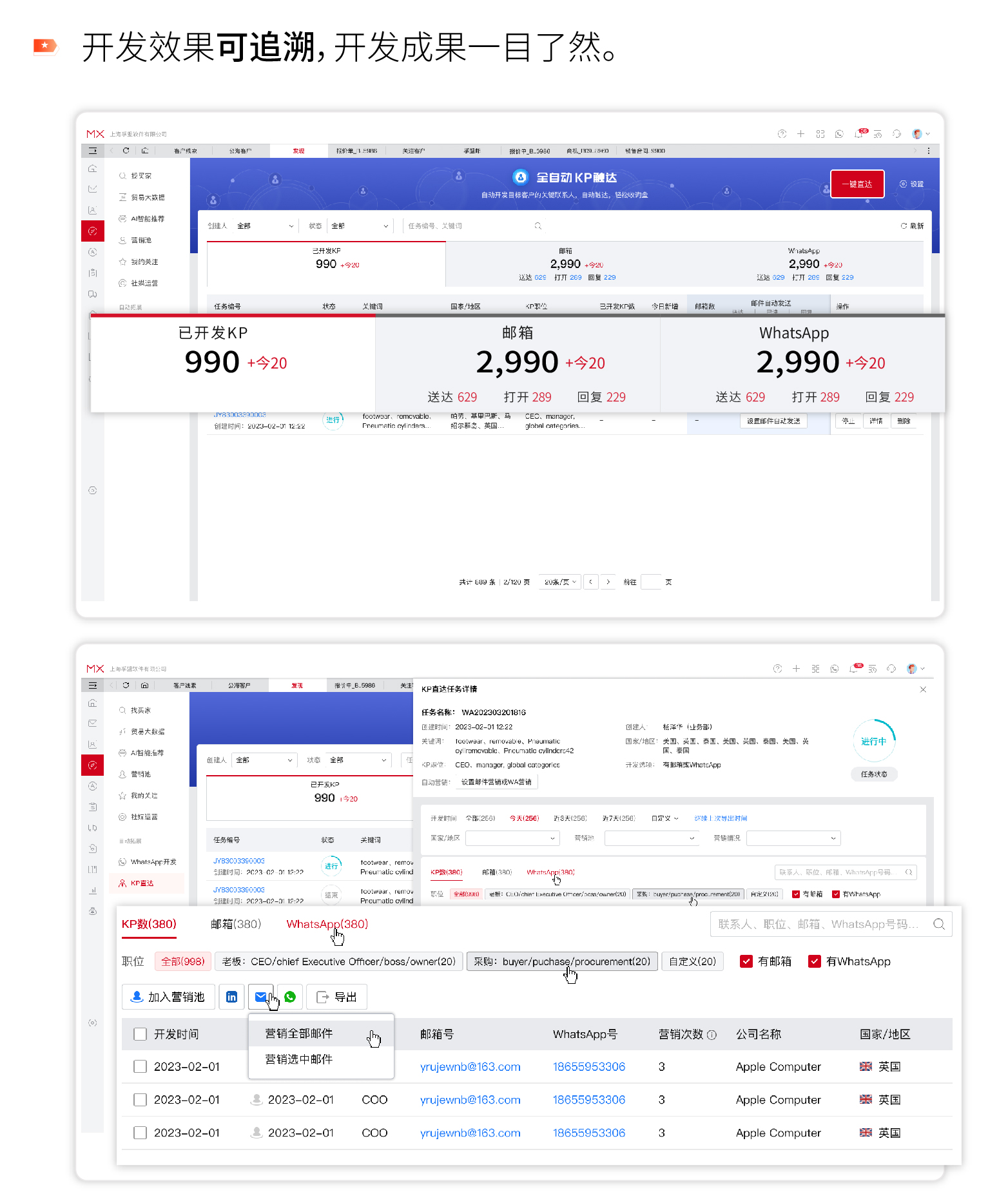Click the green WhatsApp icon button
Viewport: 1008px width, 1201px height.
point(290,997)
